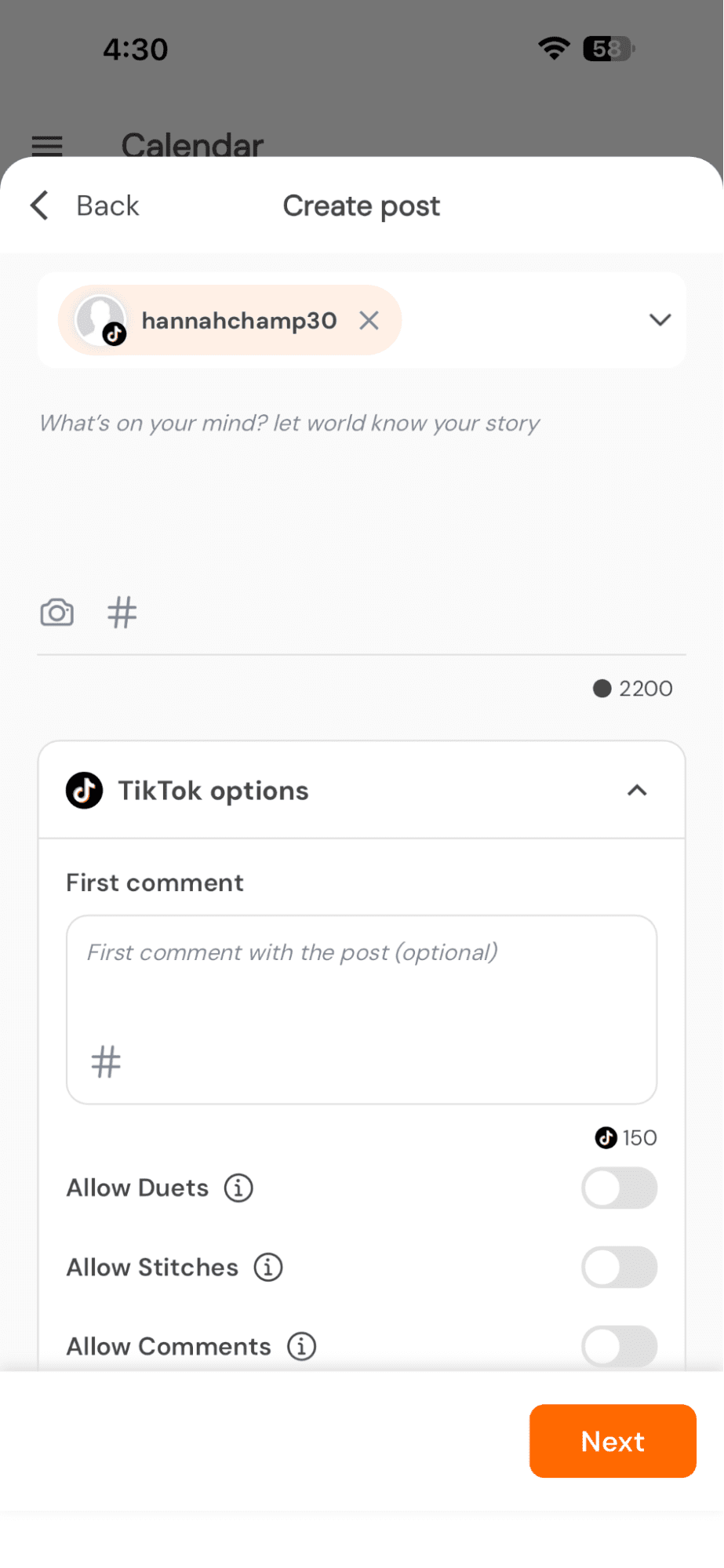Turn on Allow Stitches

[x=619, y=1267]
